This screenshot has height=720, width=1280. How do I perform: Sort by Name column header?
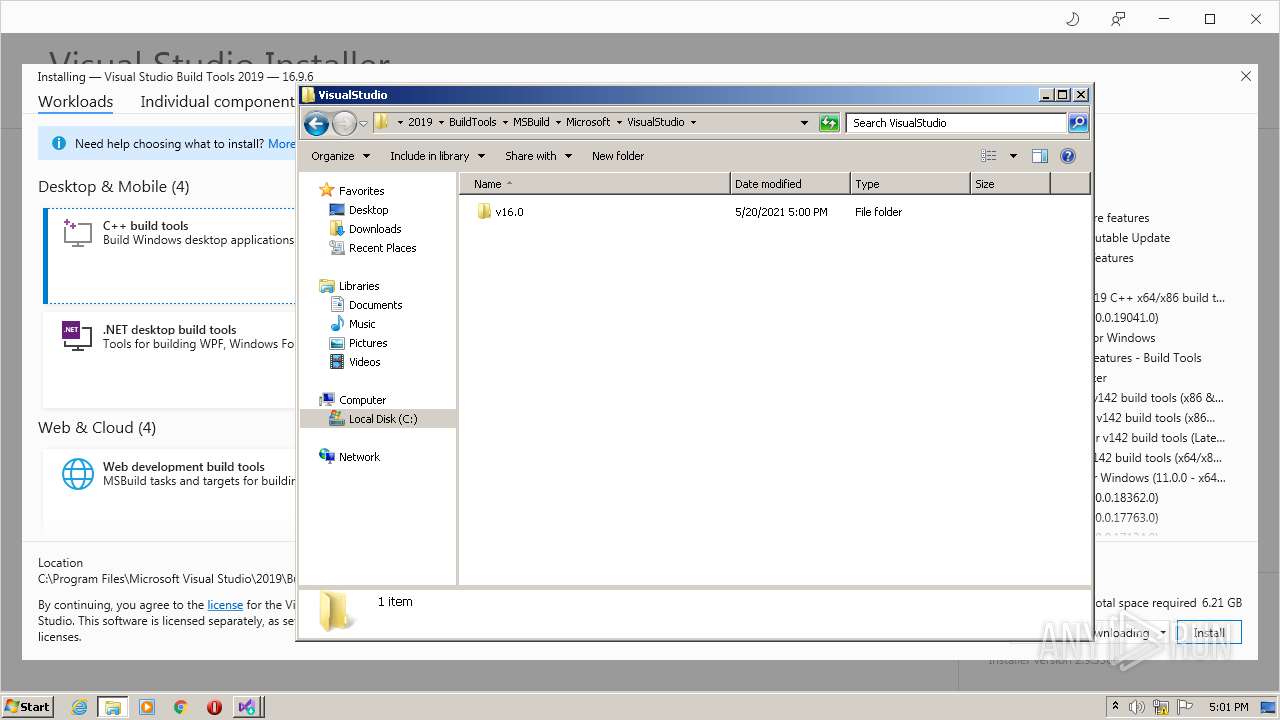coord(594,184)
